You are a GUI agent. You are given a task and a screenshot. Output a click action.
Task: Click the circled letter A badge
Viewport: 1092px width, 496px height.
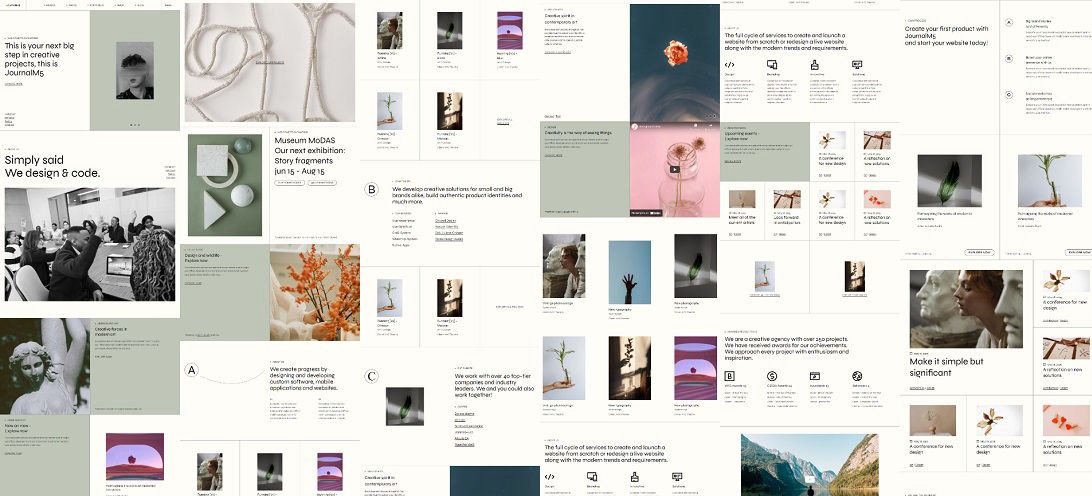click(191, 371)
